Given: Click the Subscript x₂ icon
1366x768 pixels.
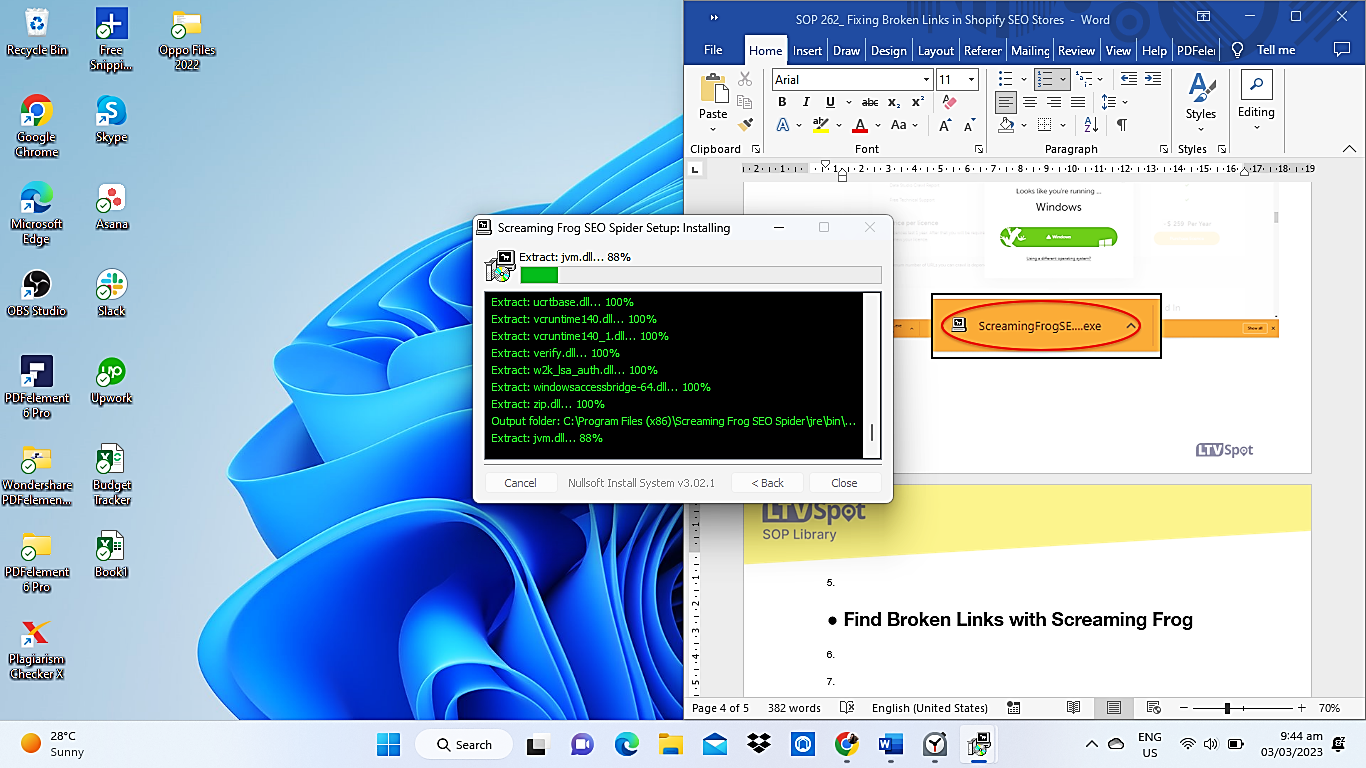Looking at the screenshot, I should click(894, 102).
